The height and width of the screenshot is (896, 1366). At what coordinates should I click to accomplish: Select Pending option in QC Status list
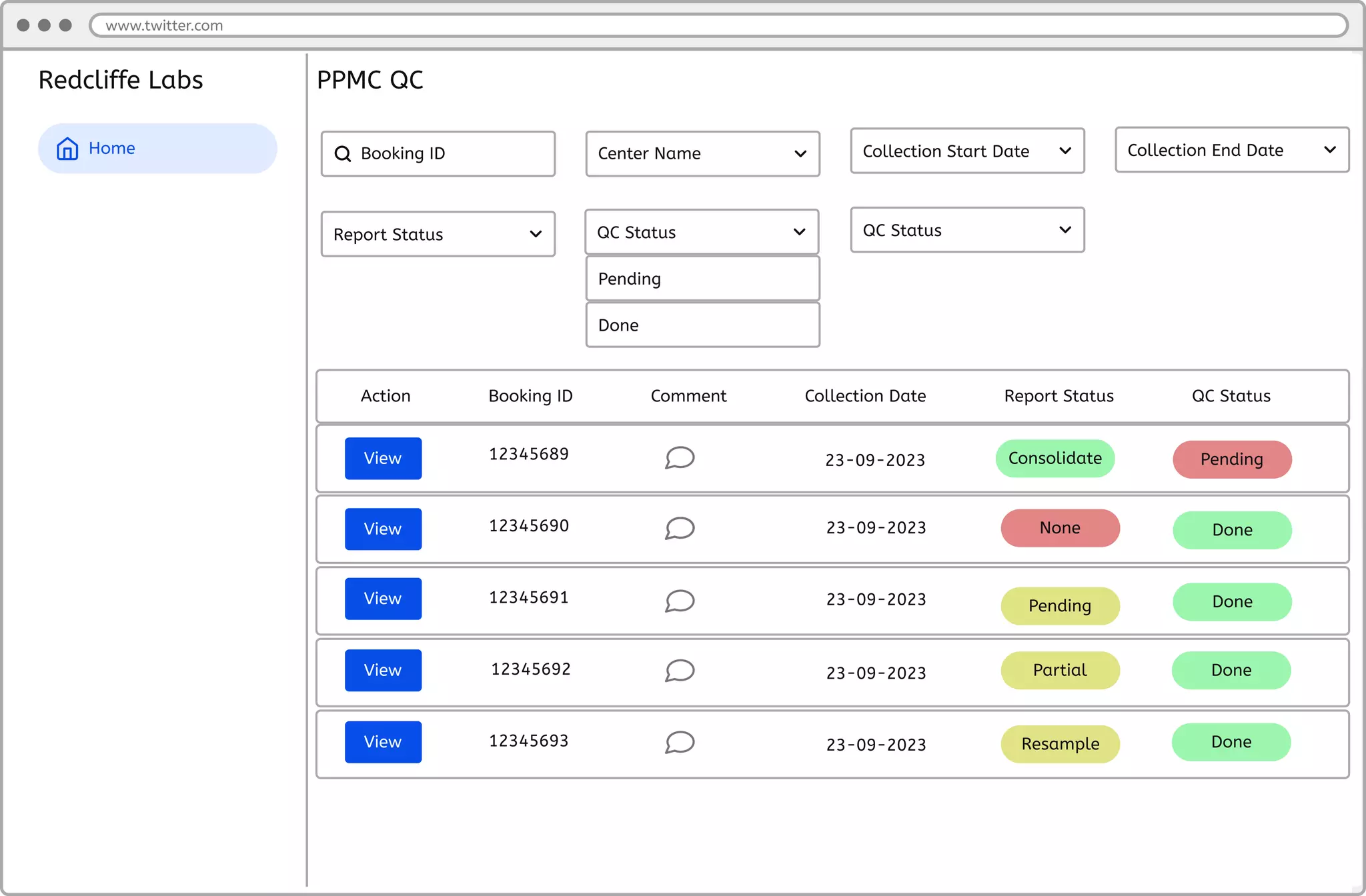(702, 279)
